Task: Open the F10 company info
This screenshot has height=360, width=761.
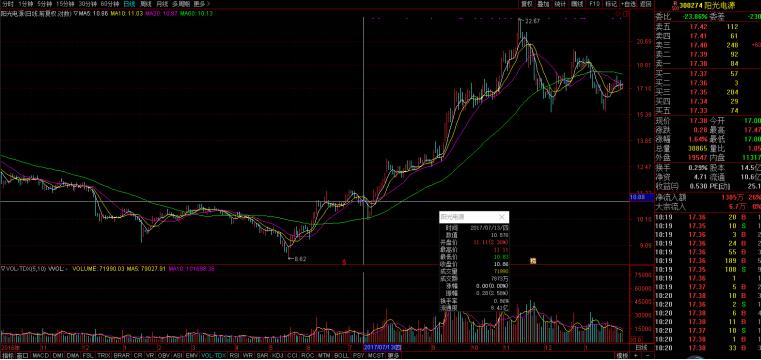Action: point(594,3)
